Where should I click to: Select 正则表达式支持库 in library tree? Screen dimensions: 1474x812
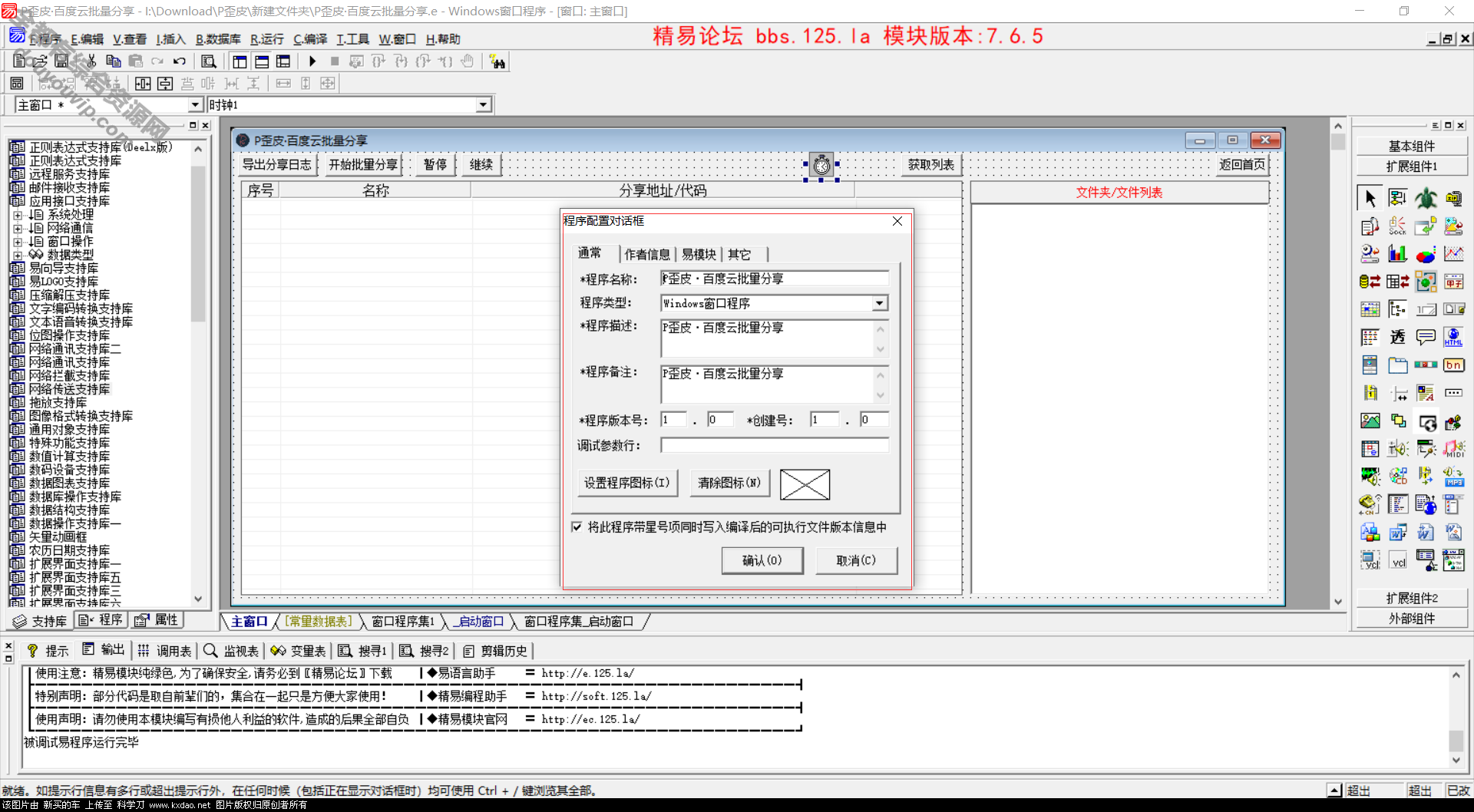(x=75, y=160)
